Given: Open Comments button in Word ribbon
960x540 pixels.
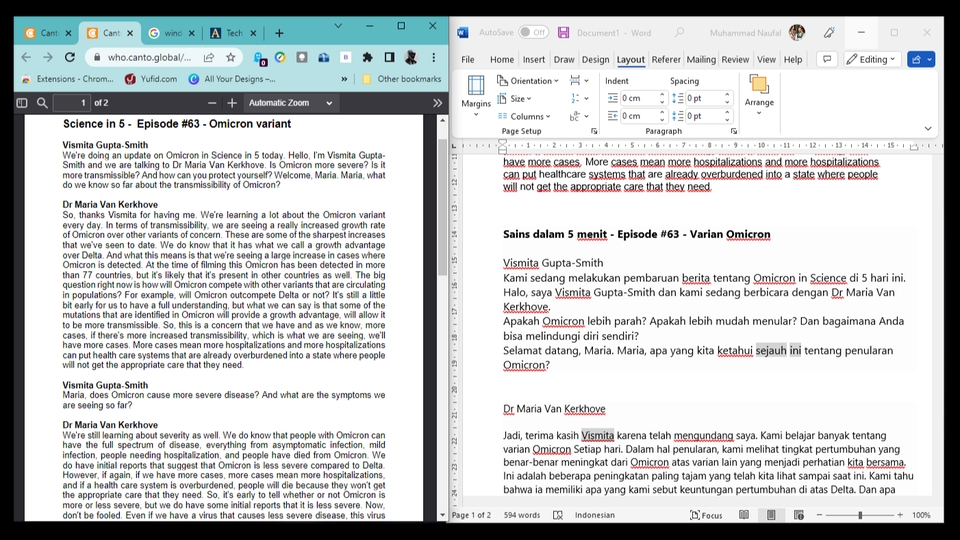Looking at the screenshot, I should click(x=827, y=59).
